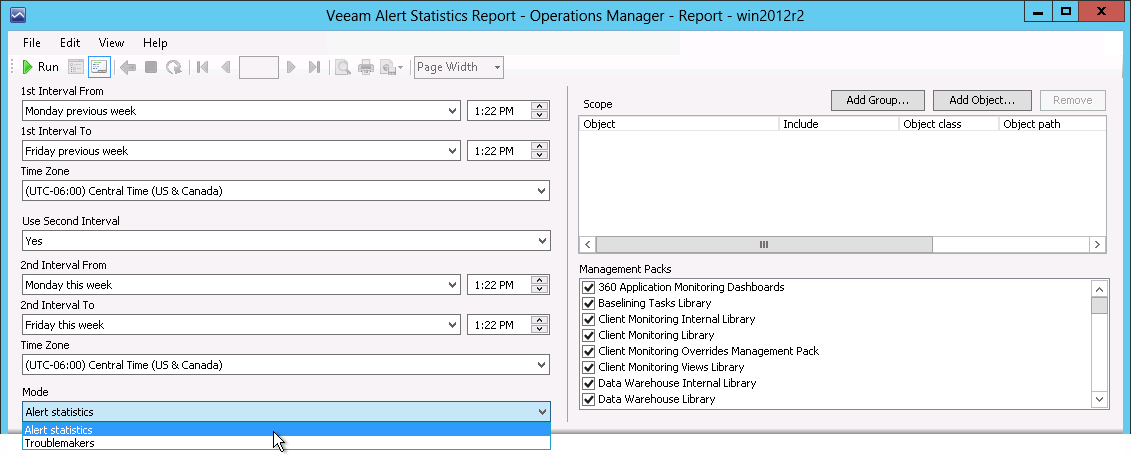
Task: Click the back arrow toolbar icon
Action: [128, 67]
